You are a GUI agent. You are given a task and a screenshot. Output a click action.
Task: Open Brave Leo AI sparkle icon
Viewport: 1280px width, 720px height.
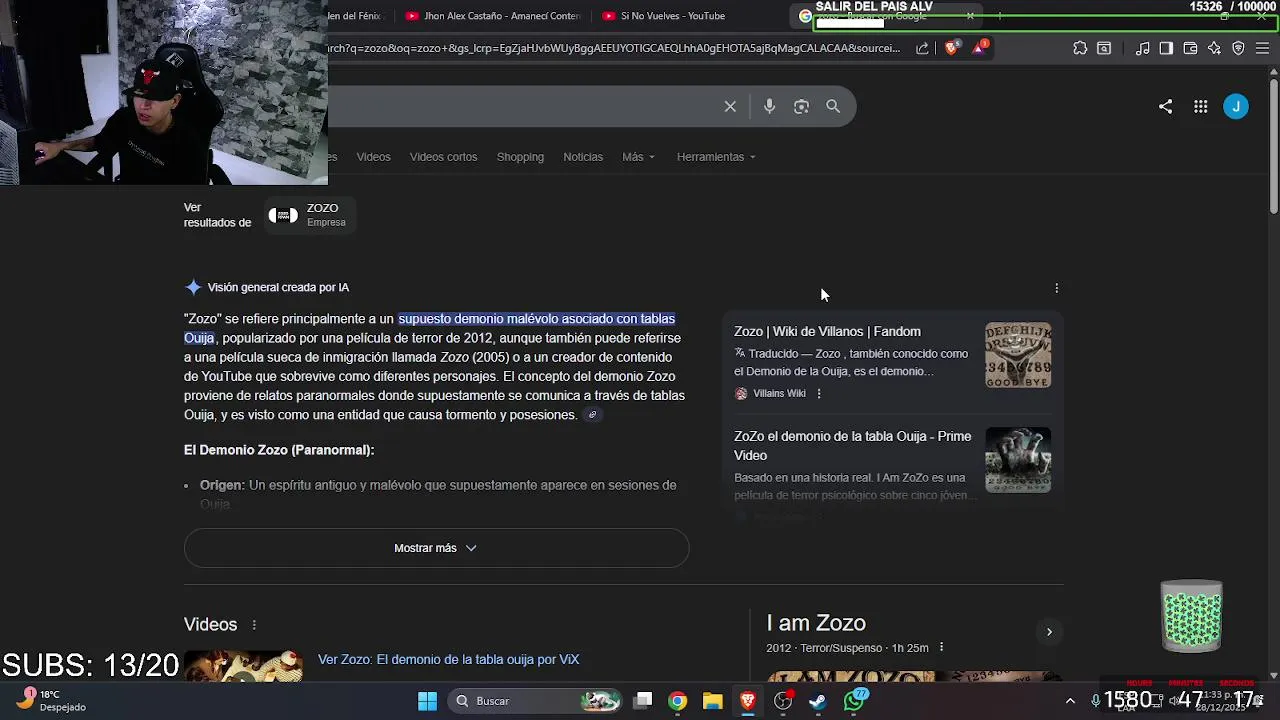[x=1214, y=48]
